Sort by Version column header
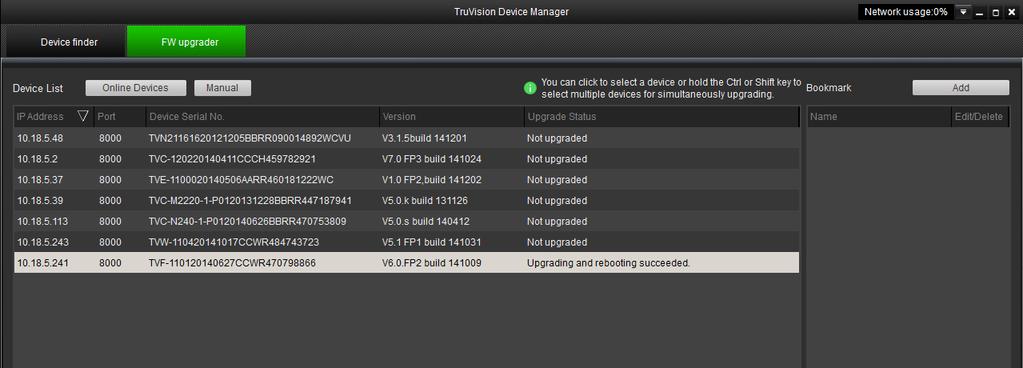 451,117
